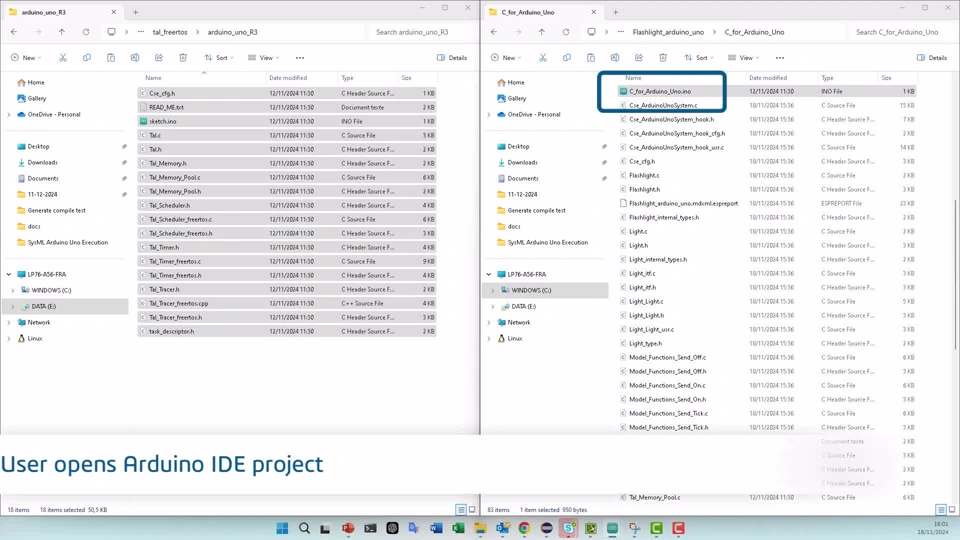Click Delete trash icon in right Explorer toolbar
Screen dimensions: 960x540
662,58
